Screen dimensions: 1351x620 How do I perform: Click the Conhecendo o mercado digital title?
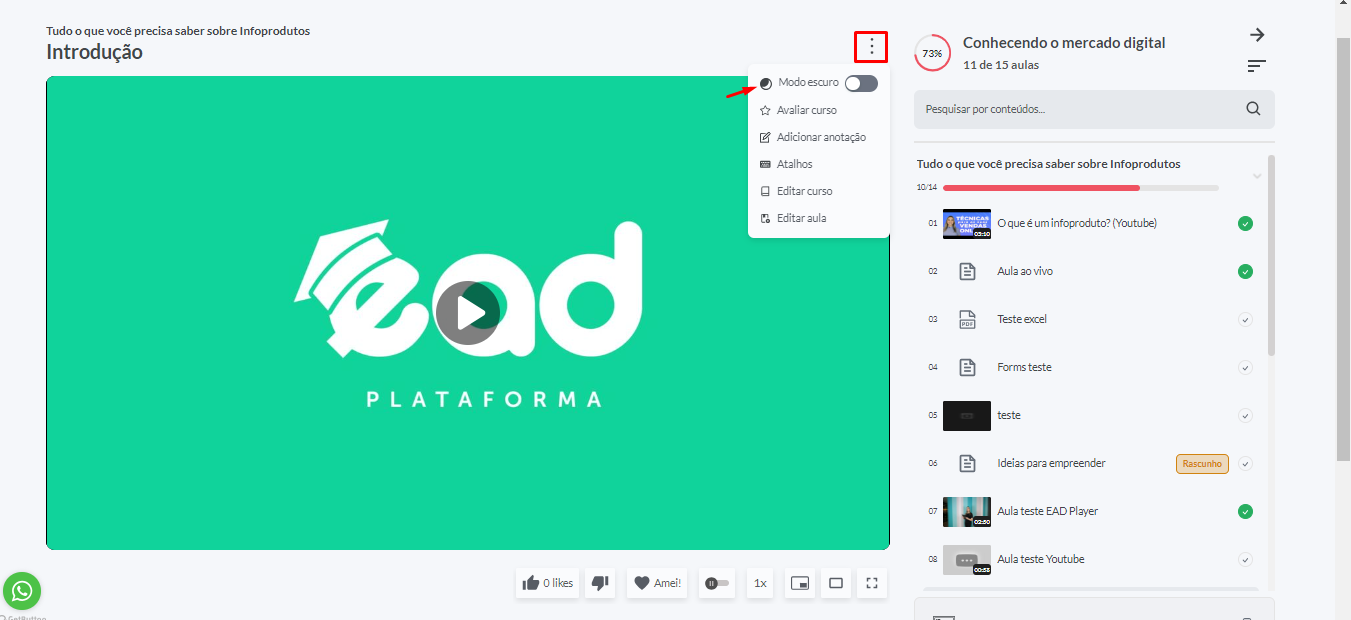coord(1064,43)
